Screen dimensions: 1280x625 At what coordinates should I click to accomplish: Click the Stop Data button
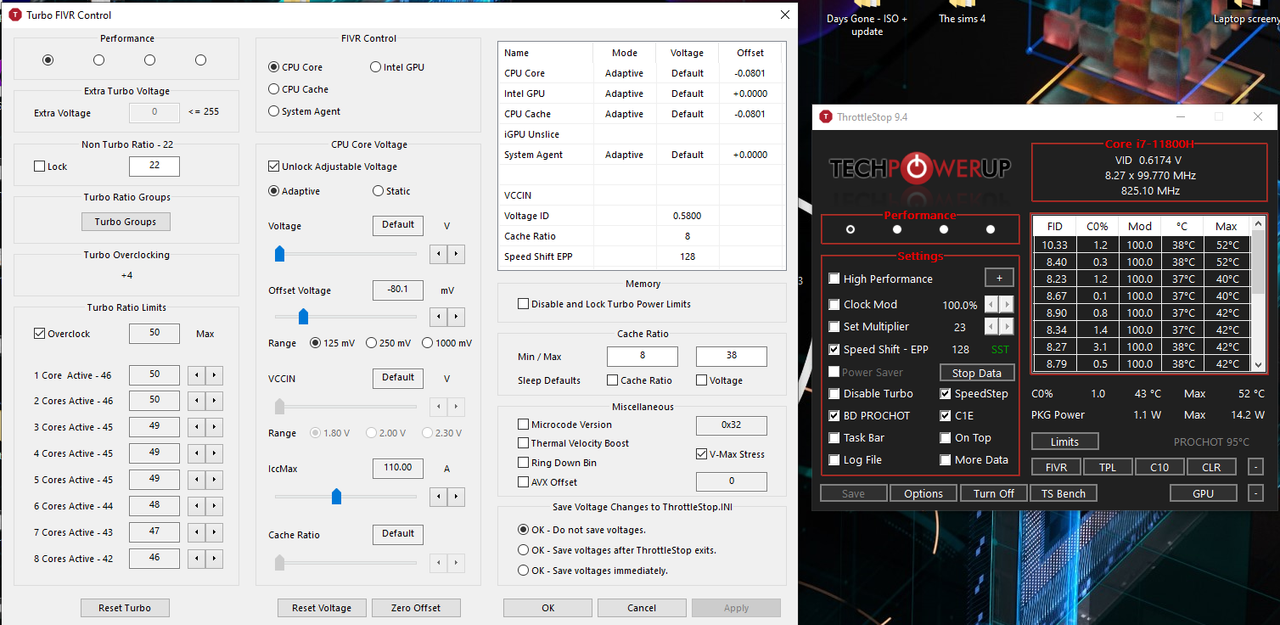(977, 373)
